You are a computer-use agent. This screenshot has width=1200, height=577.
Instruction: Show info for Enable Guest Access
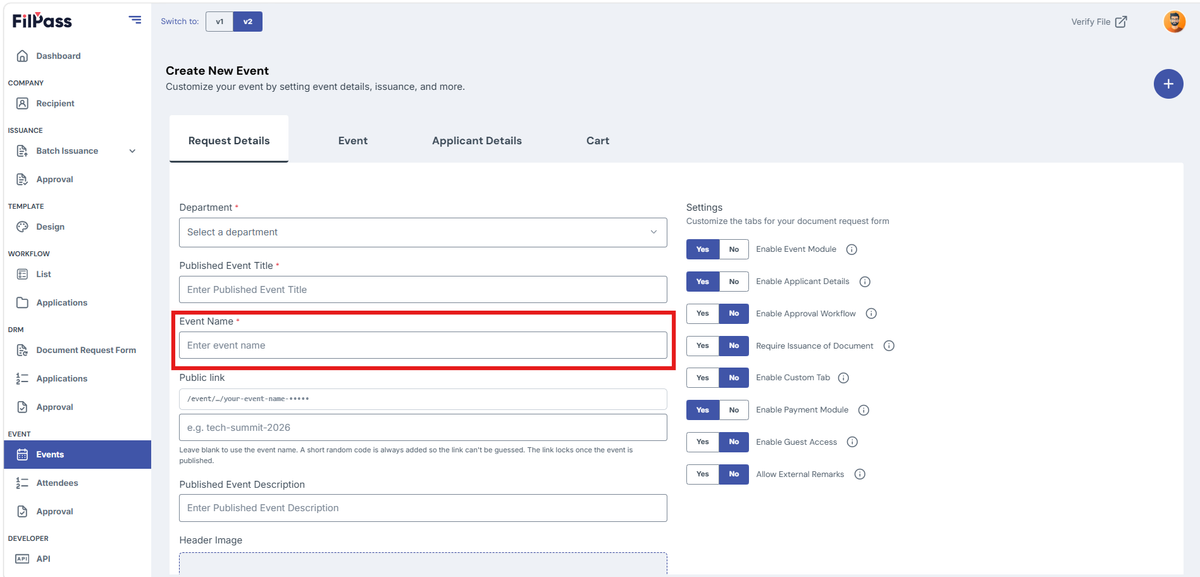click(853, 442)
